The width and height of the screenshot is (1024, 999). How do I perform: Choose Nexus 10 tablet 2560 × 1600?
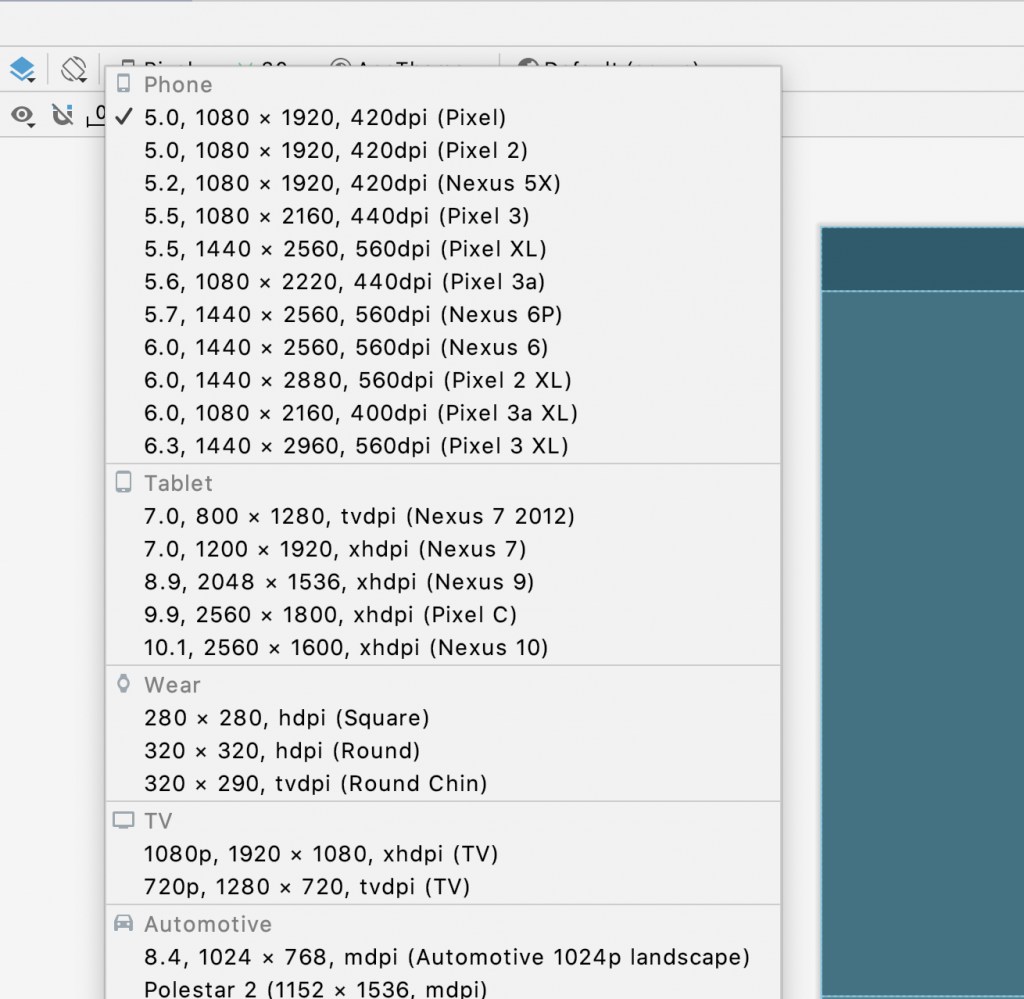click(x=443, y=648)
